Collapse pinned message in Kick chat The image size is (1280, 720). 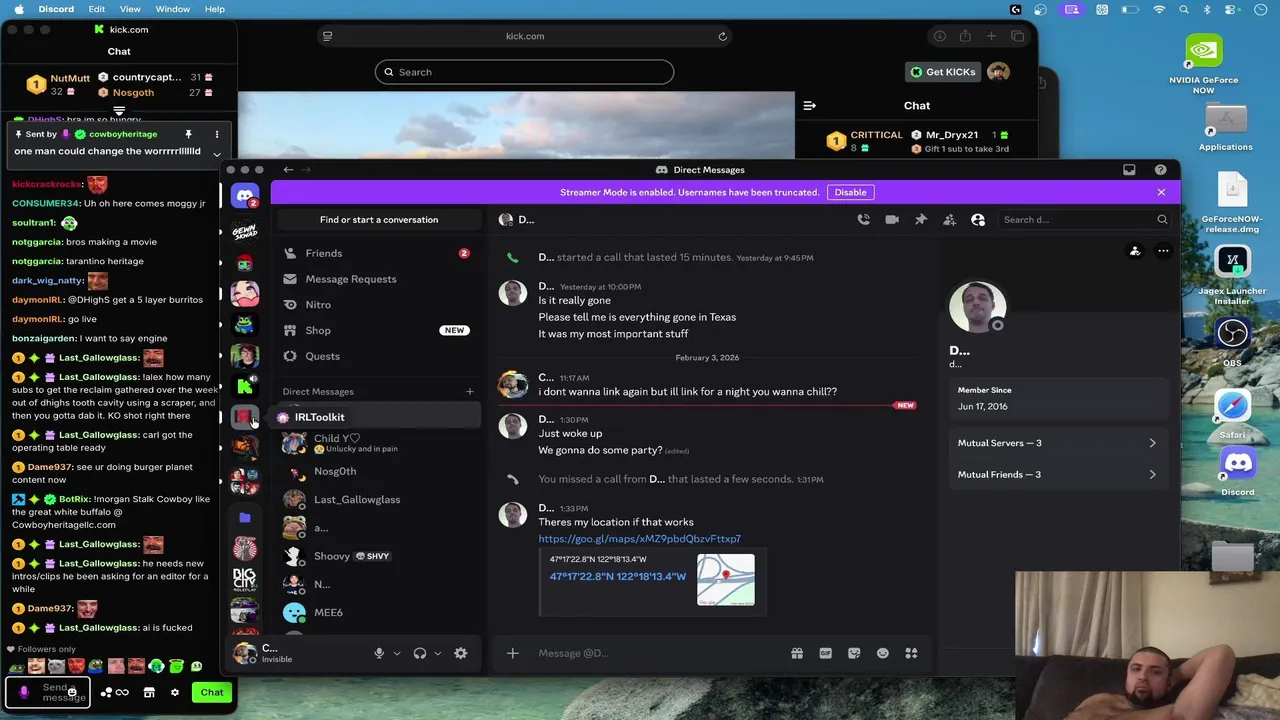216,153
